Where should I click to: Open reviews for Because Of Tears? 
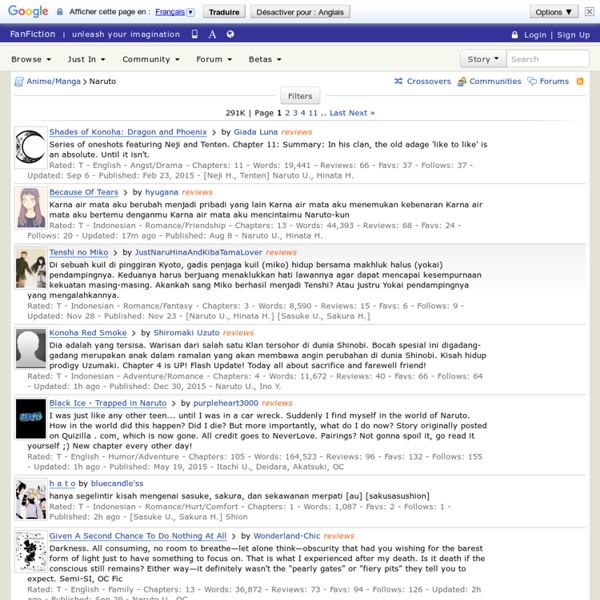(197, 192)
